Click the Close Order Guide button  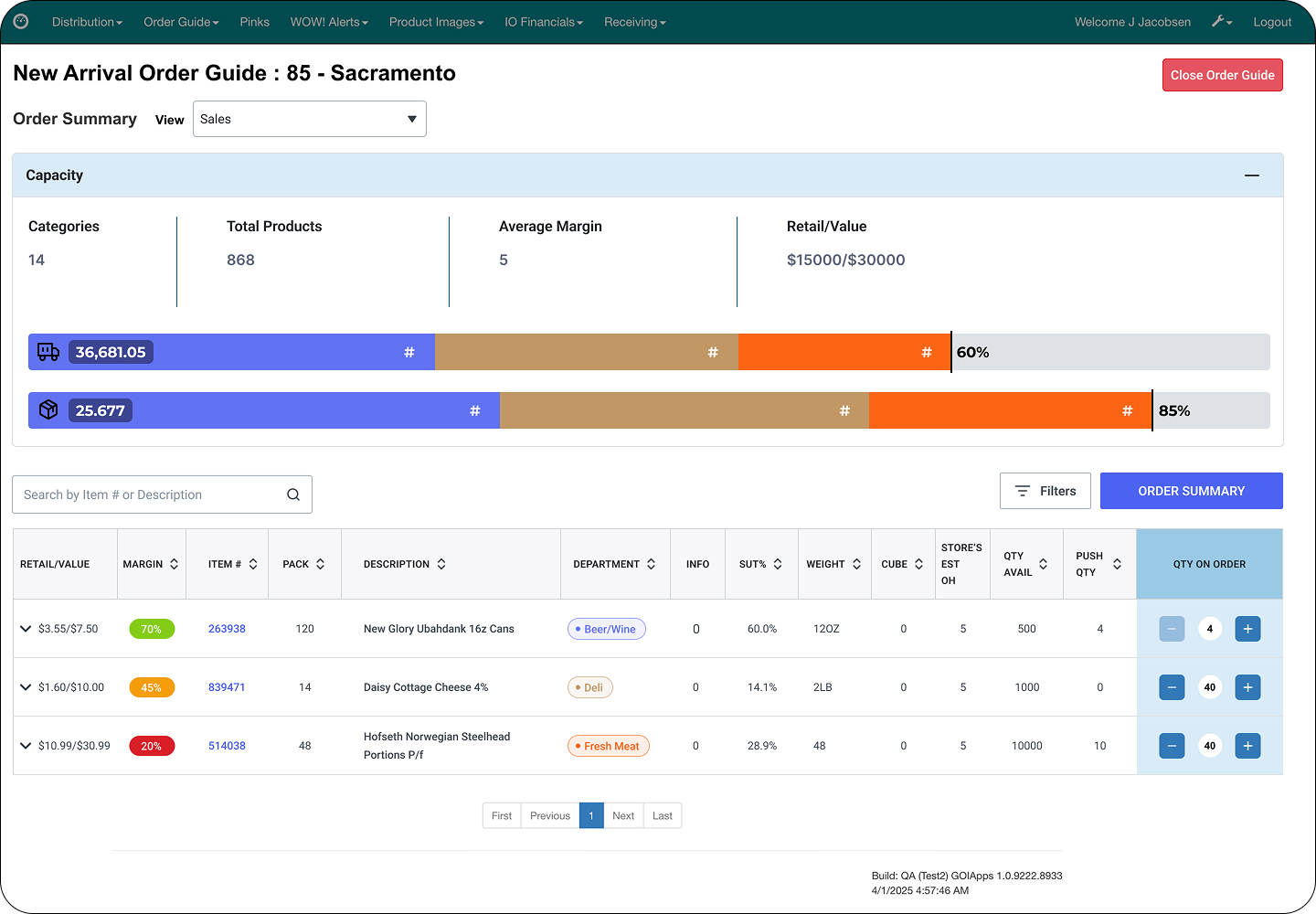pos(1222,75)
